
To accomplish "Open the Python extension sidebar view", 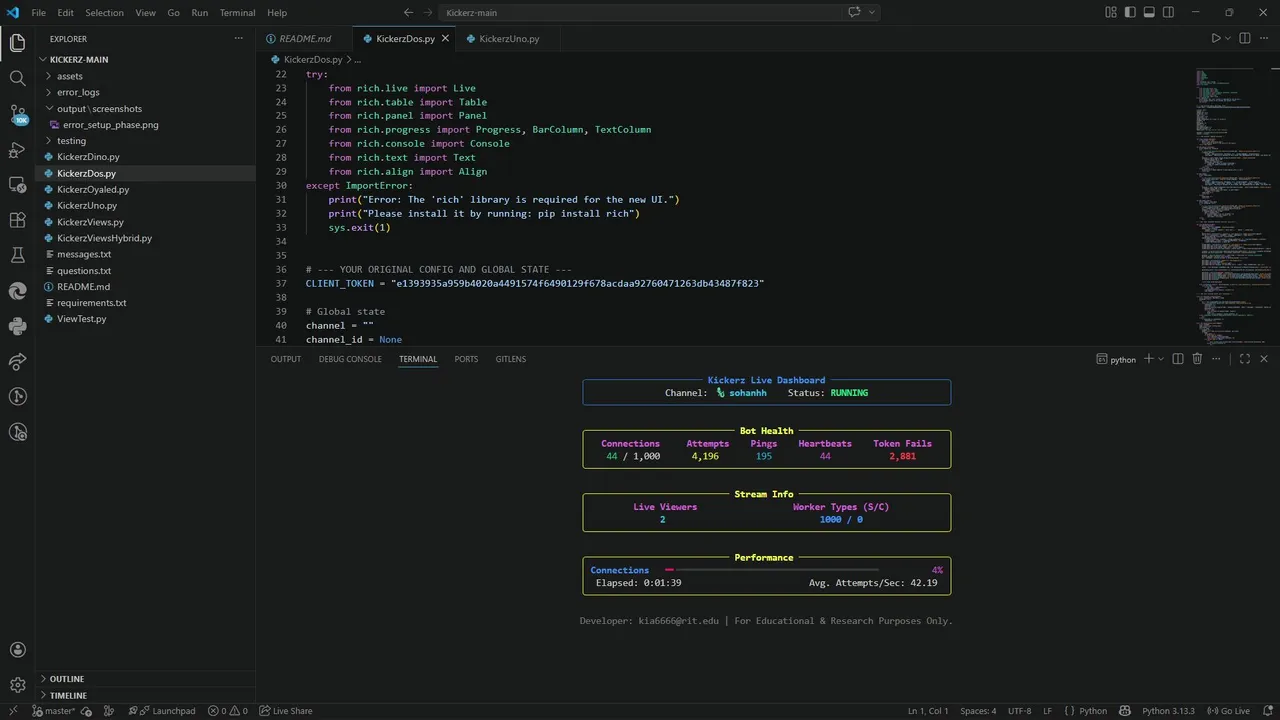I will (x=17, y=326).
